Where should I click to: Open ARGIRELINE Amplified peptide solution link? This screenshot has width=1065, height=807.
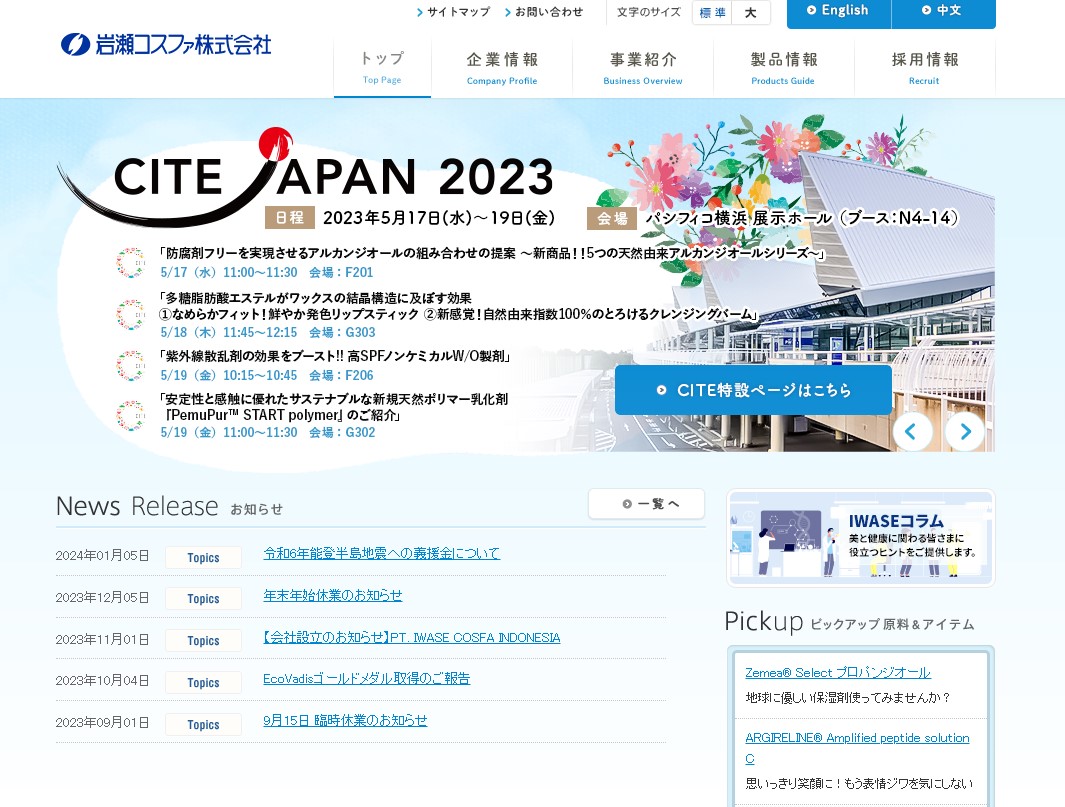click(x=857, y=747)
